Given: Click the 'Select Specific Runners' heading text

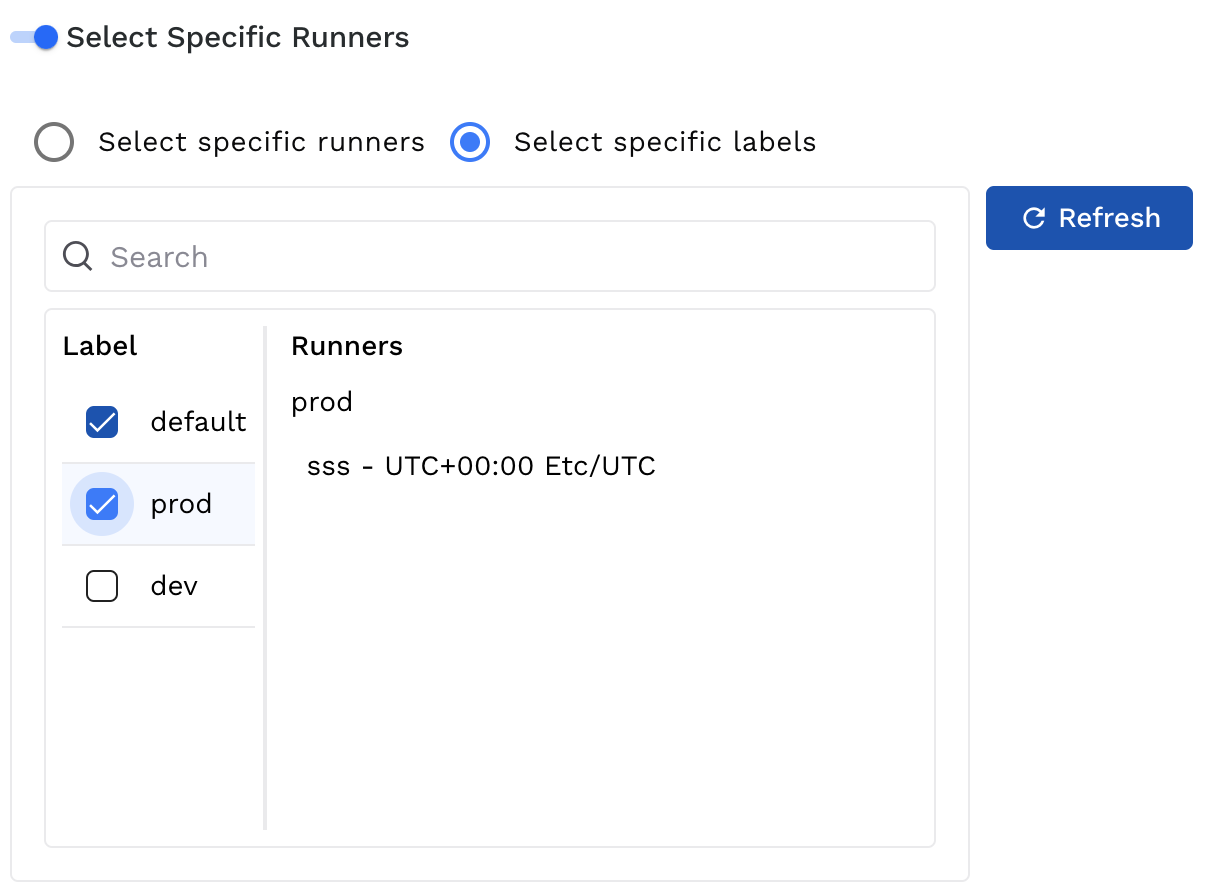Looking at the screenshot, I should 238,38.
